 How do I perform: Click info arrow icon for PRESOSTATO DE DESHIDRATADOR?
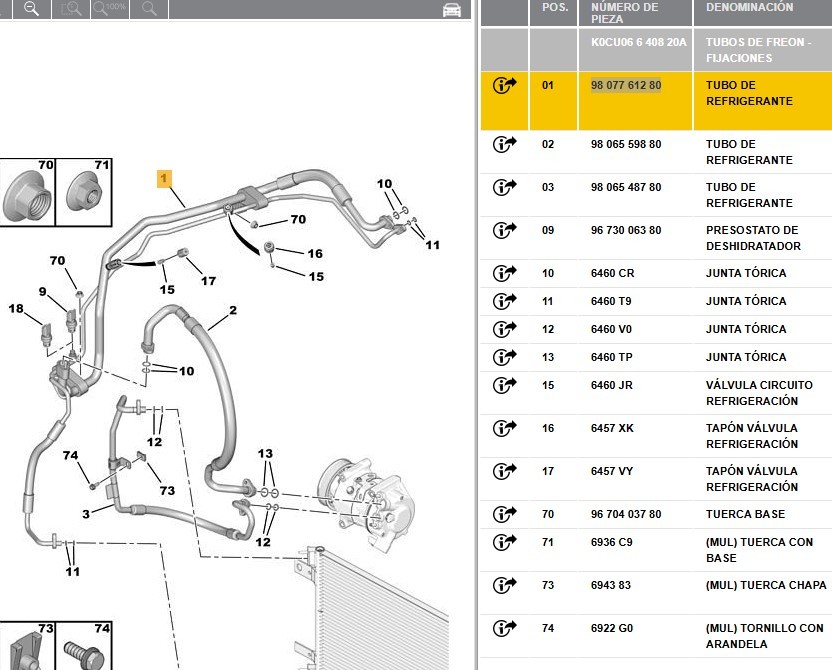pos(505,230)
